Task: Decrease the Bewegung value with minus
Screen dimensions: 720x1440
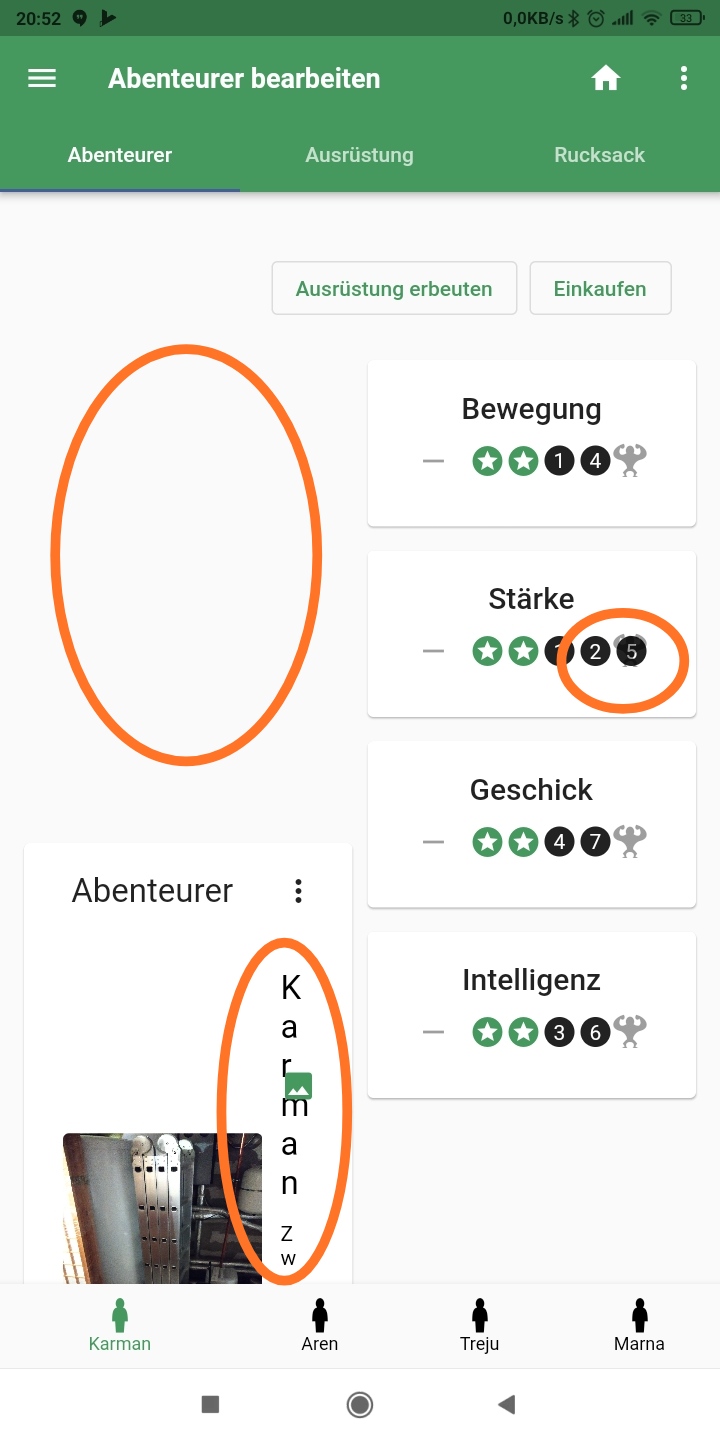Action: coord(433,461)
